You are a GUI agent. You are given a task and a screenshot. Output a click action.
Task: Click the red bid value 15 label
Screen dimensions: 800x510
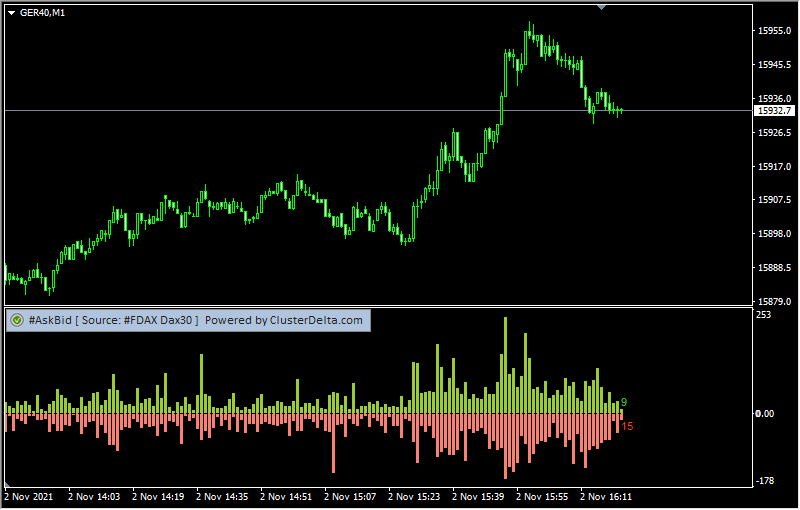627,426
